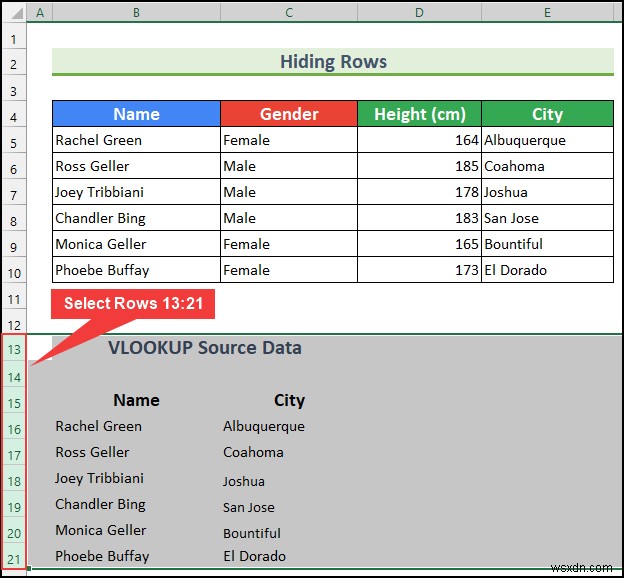Click Phoebe Buffay in the top table
The image size is (624, 578).
[x=136, y=270]
